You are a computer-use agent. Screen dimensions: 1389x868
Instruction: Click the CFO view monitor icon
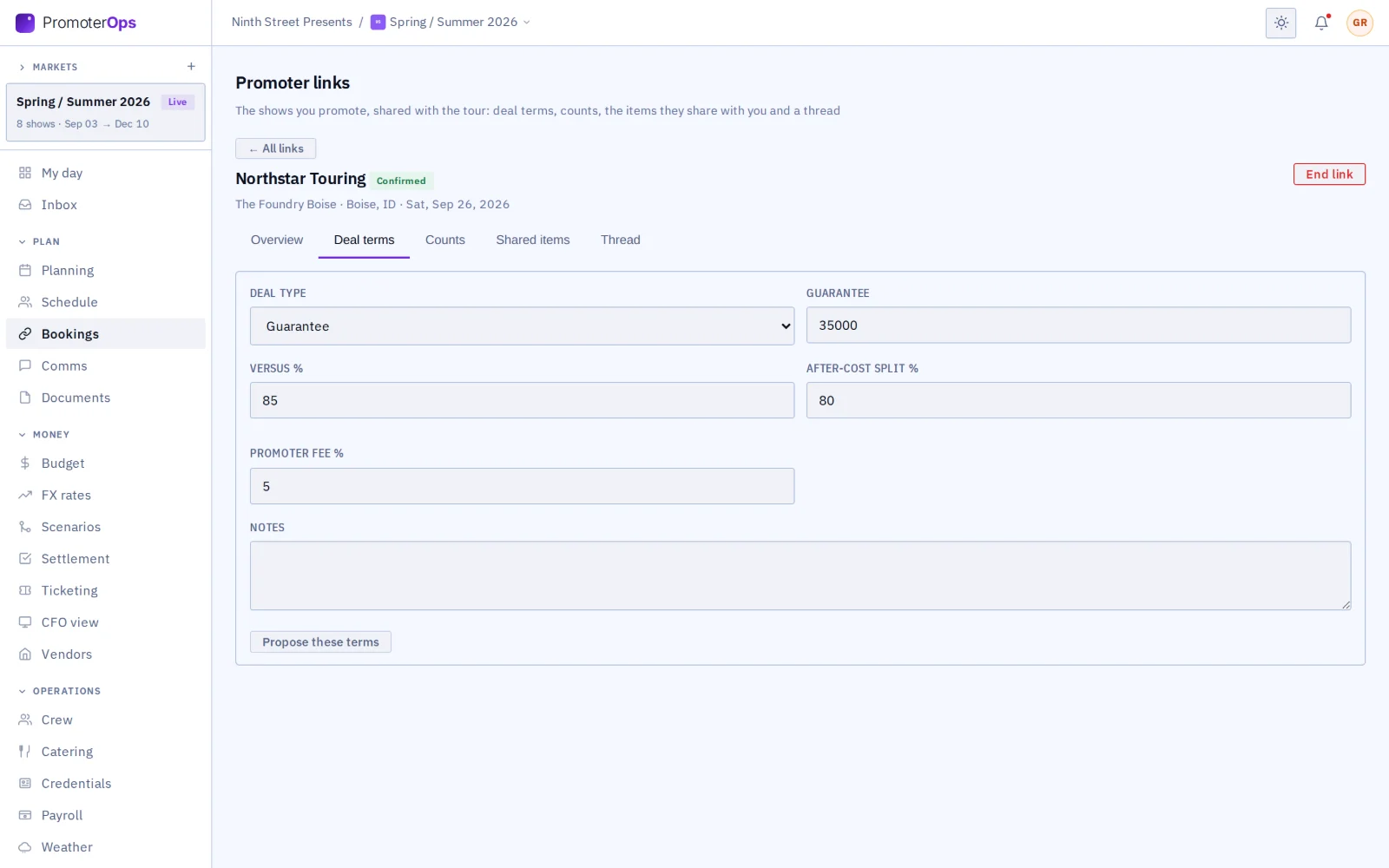click(x=25, y=622)
